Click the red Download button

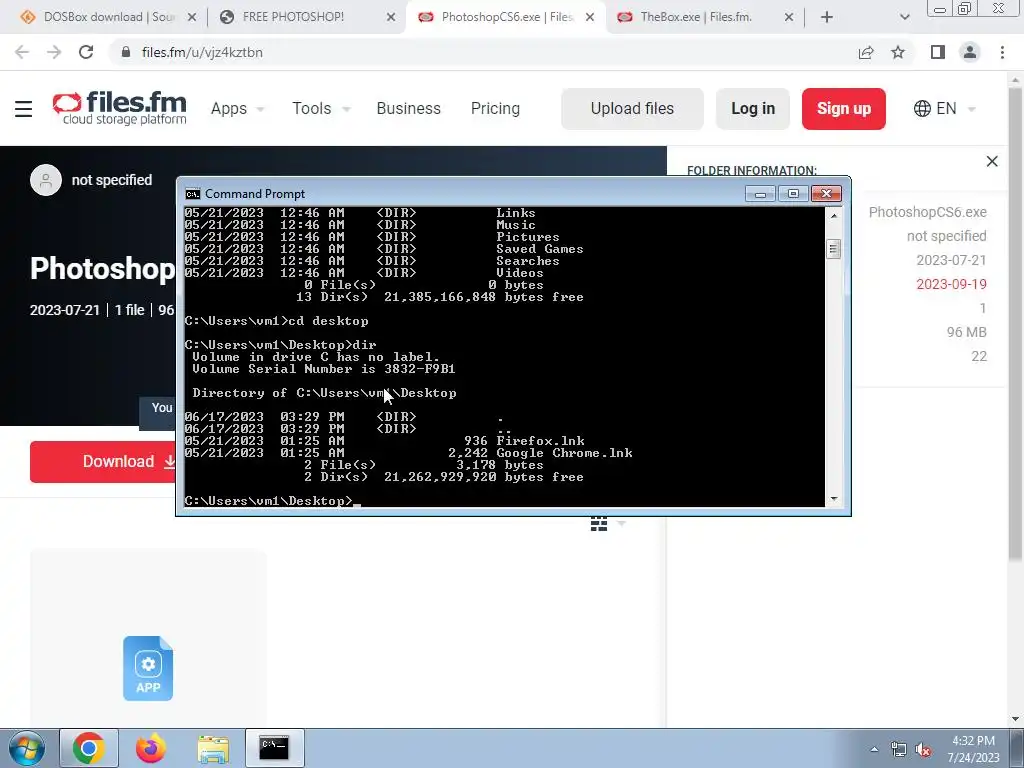(x=103, y=462)
